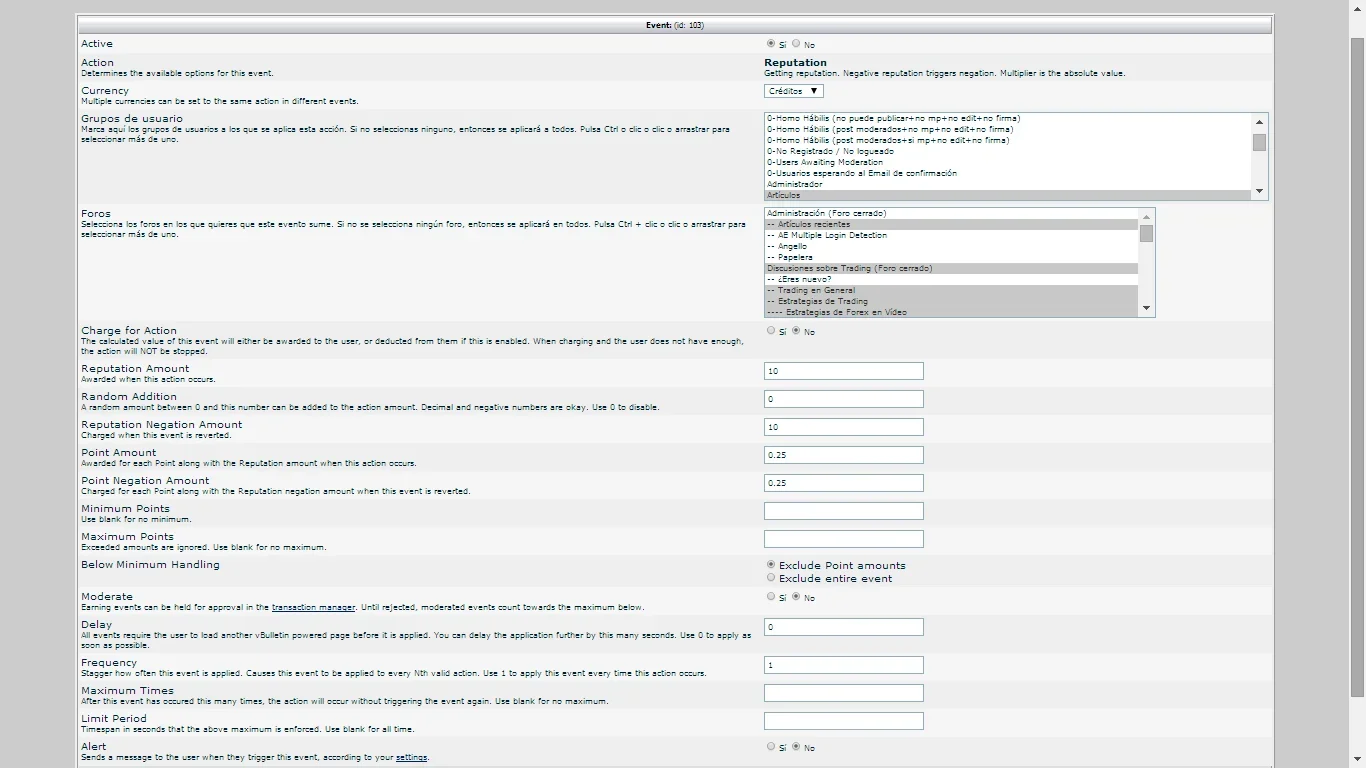The height and width of the screenshot is (768, 1366).
Task: Select 'Artículos' in user groups list
Action: [x=1008, y=196]
